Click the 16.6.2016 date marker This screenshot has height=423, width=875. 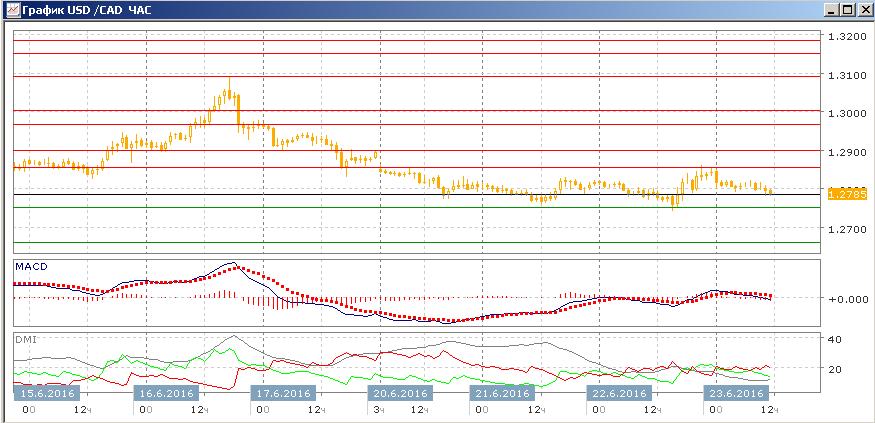(x=166, y=393)
